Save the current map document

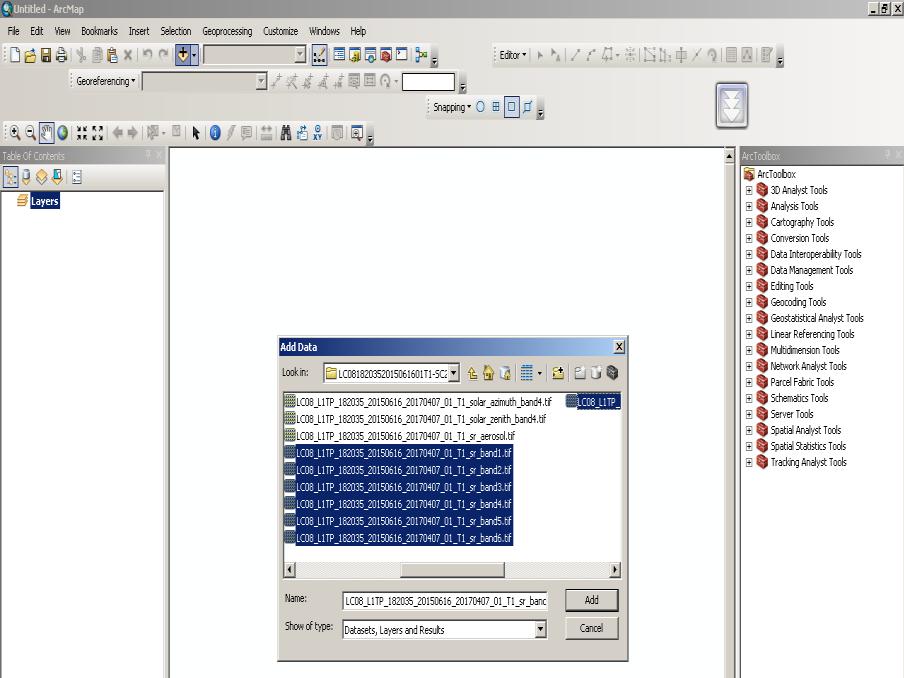coord(46,55)
